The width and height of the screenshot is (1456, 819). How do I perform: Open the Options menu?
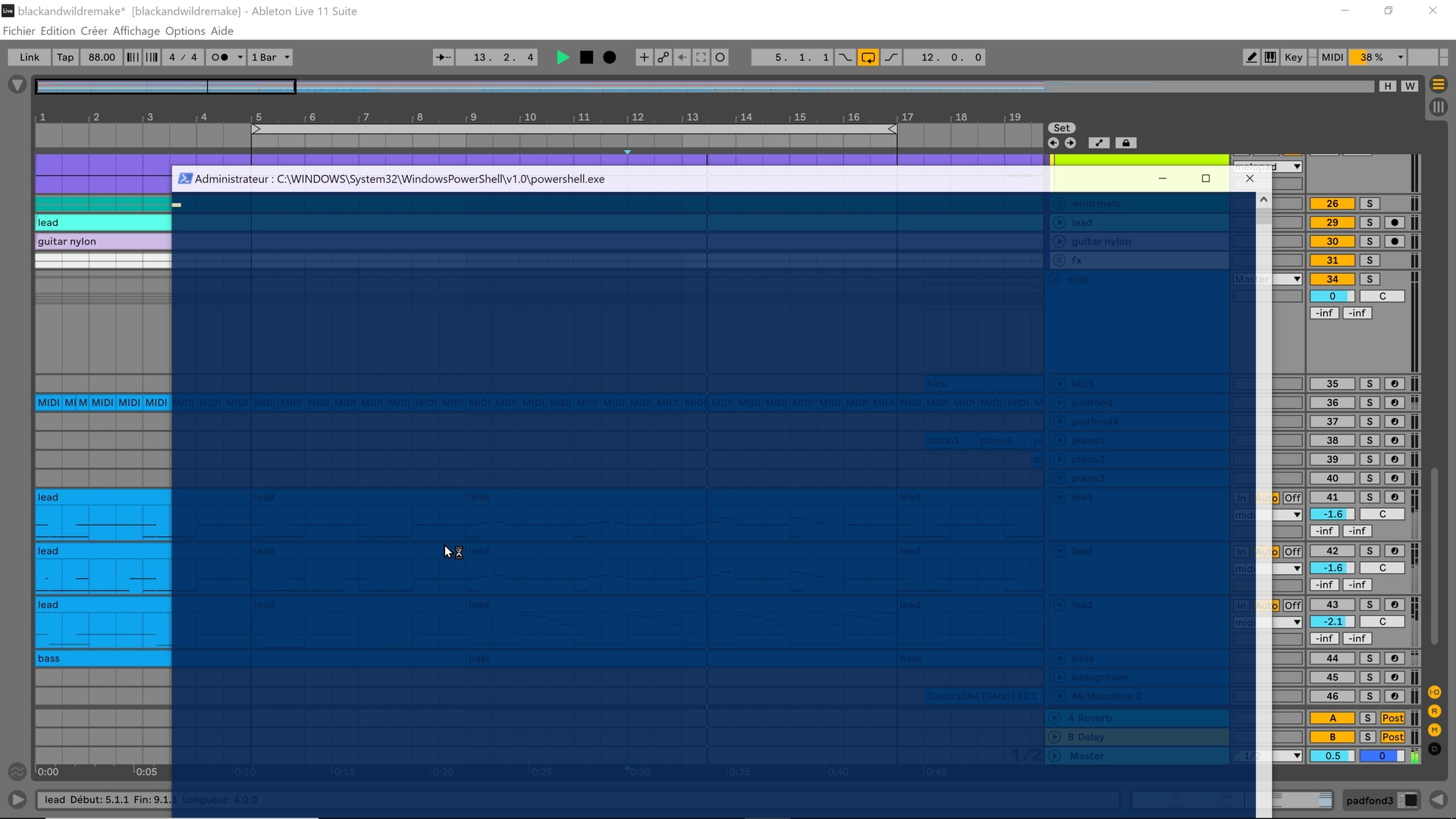(x=185, y=31)
